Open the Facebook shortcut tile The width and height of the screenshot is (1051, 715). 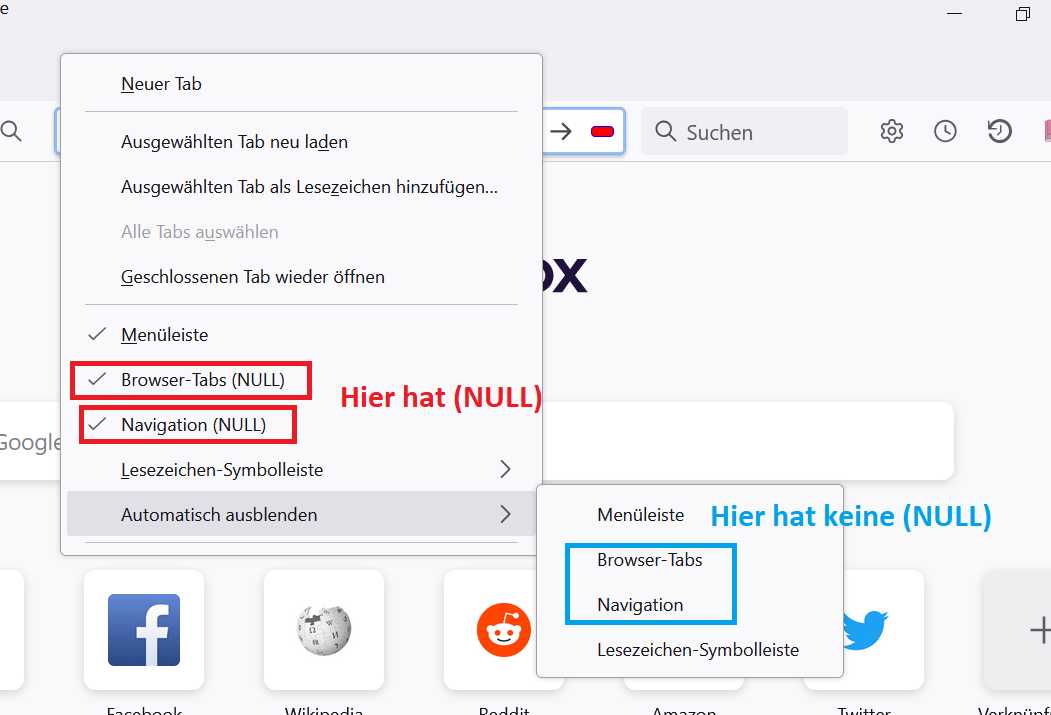click(x=144, y=630)
